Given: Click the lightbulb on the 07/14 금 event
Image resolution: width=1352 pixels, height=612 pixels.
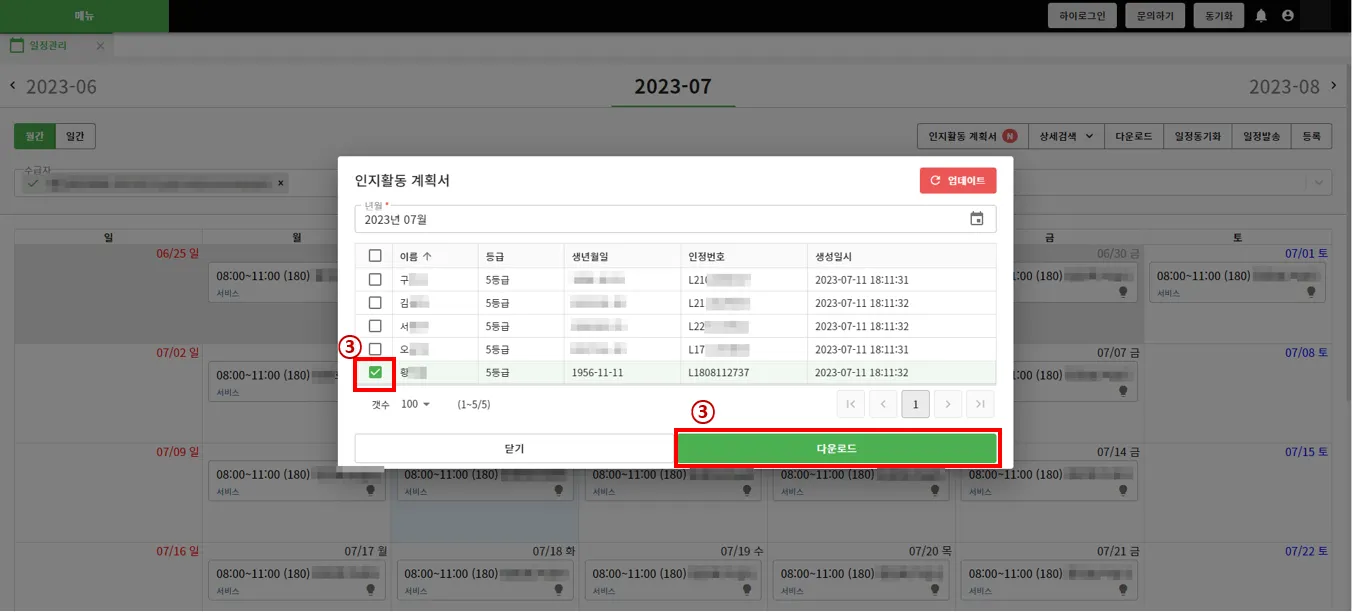Looking at the screenshot, I should point(1122,491).
